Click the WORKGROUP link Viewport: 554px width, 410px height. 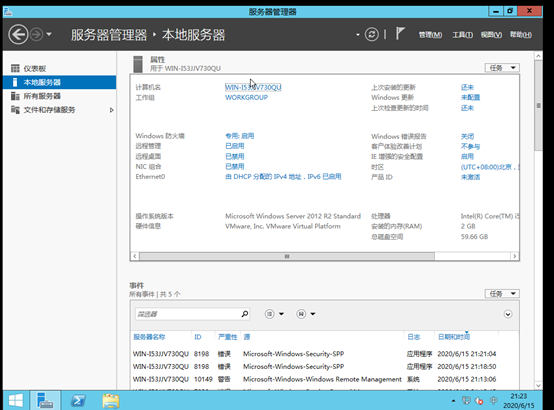pos(246,98)
